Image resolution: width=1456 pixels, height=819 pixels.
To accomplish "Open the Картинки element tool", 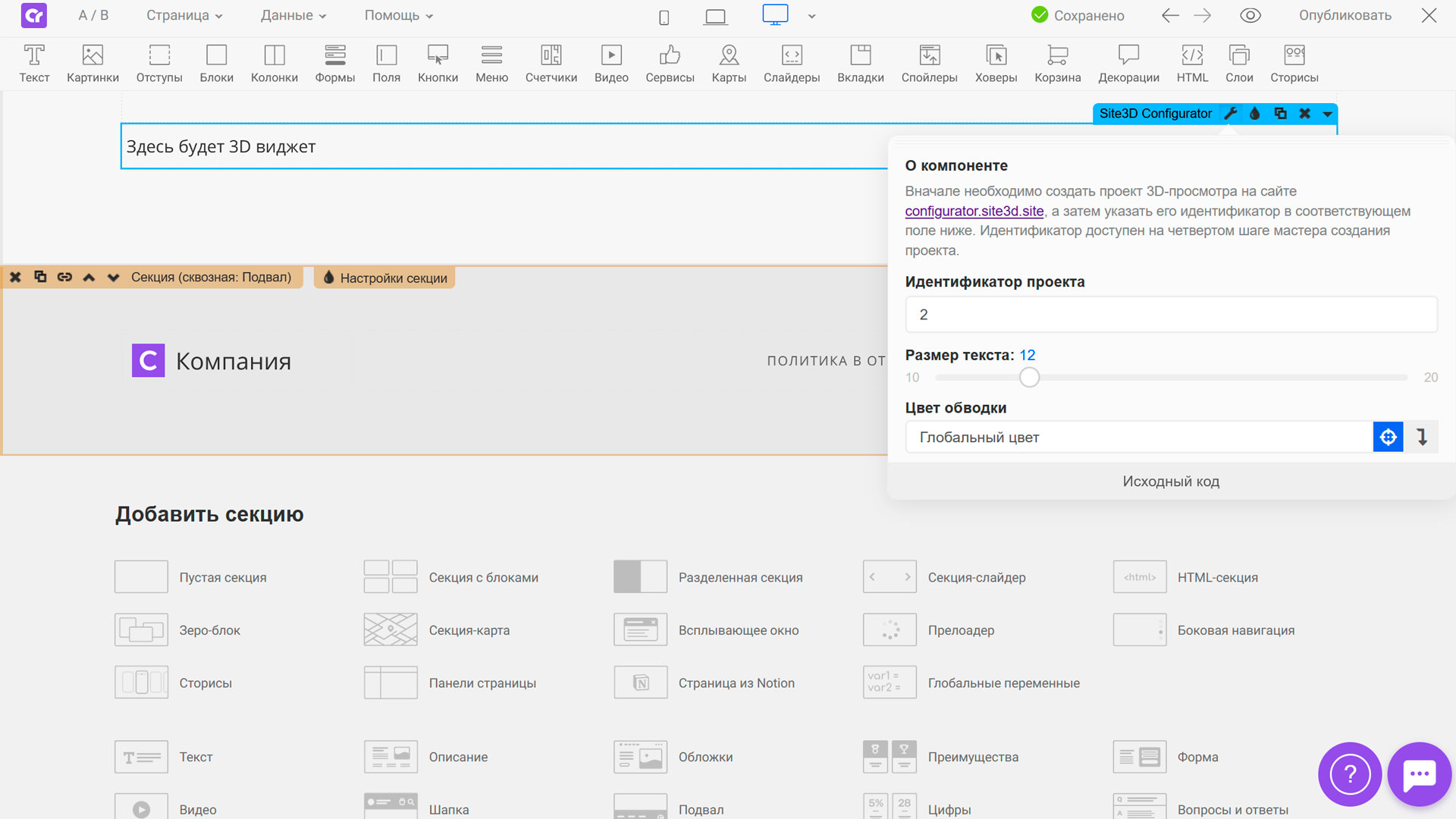I will (x=93, y=64).
